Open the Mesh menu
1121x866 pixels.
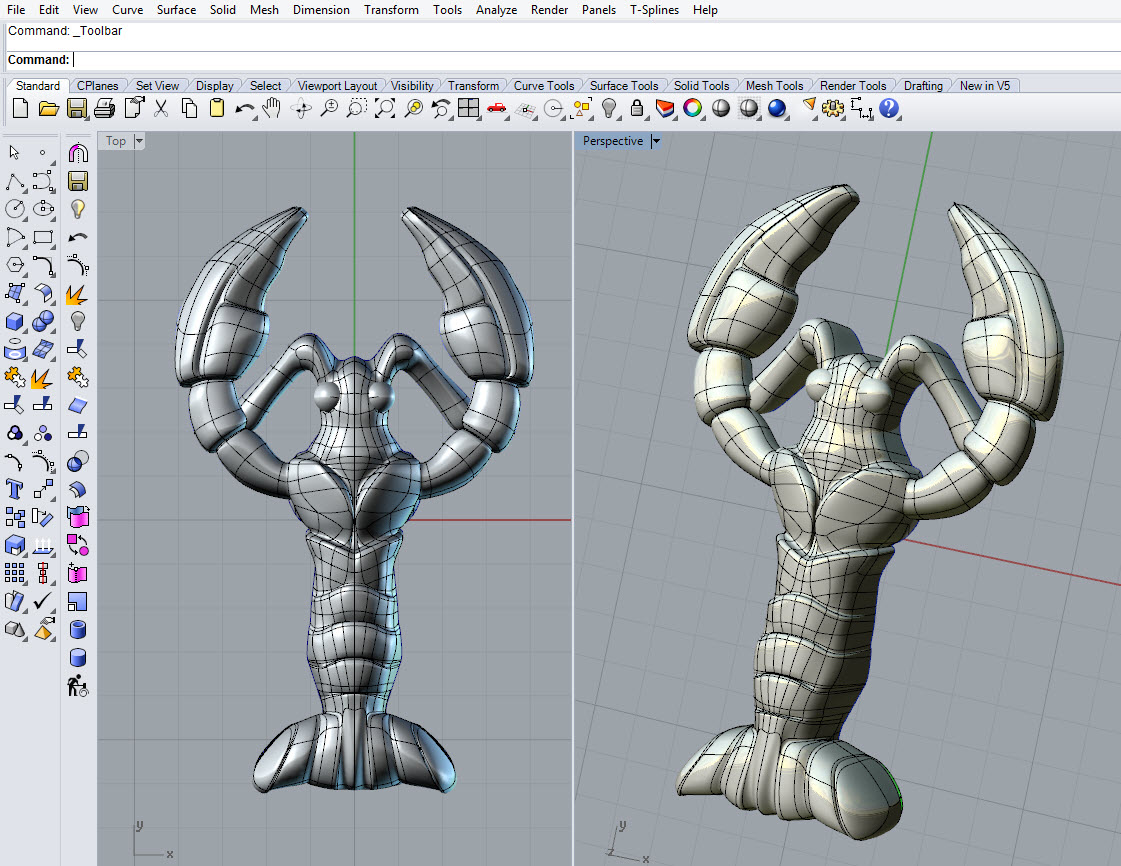point(265,10)
